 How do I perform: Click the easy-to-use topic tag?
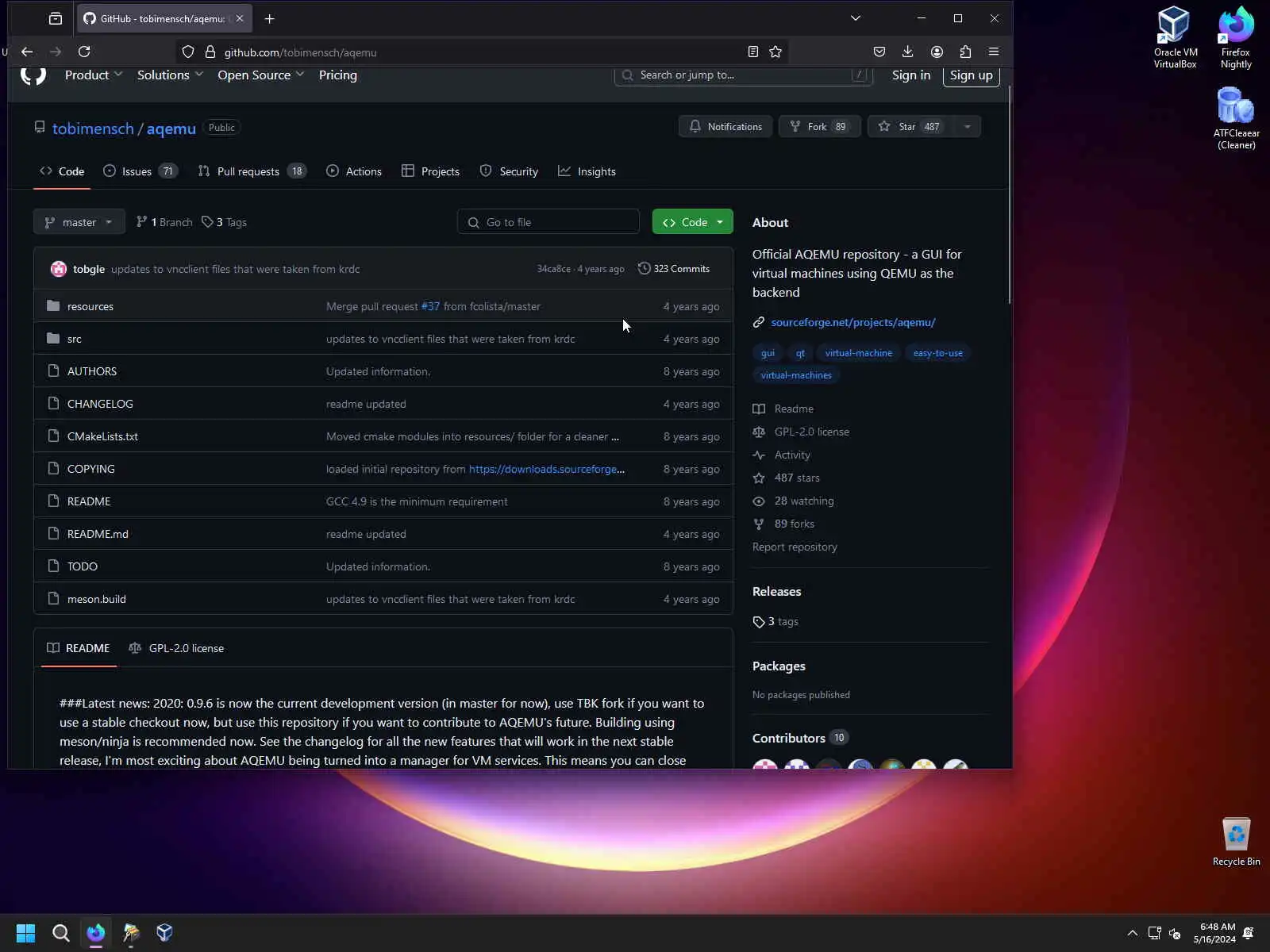pos(938,353)
